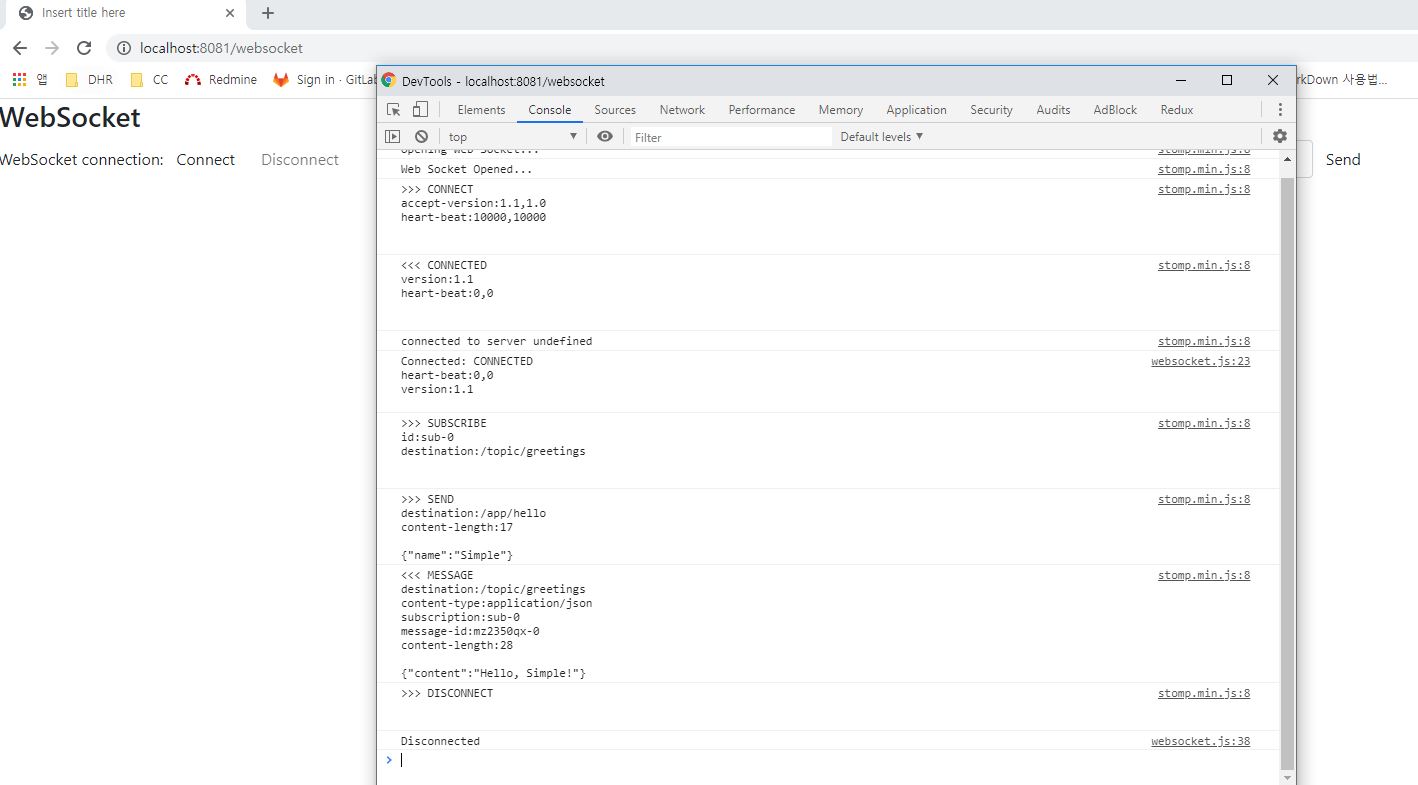Click scrollbar down arrow in console
Screen dimensions: 1418x785
[1287, 777]
